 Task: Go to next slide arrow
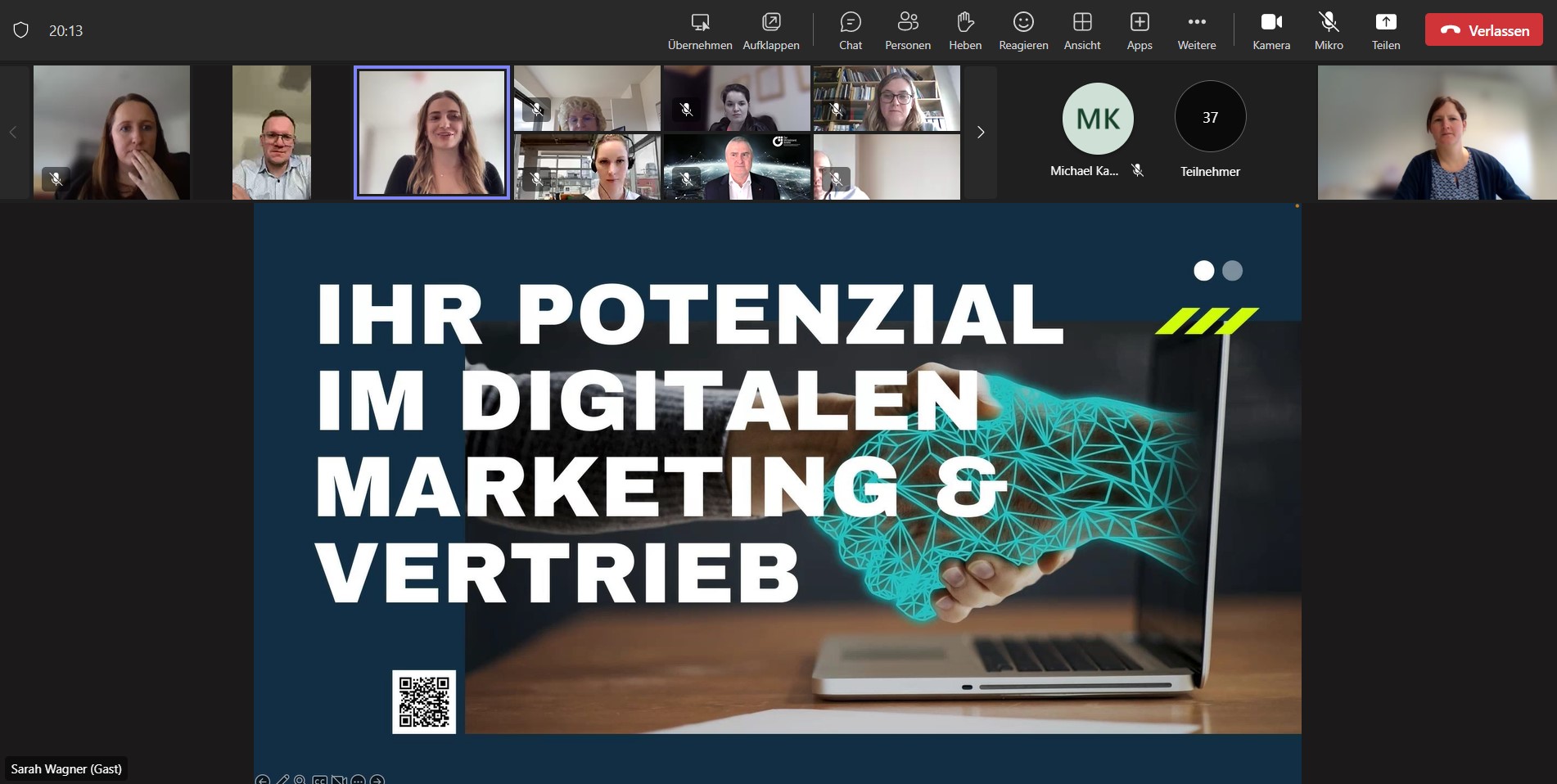coord(377,780)
